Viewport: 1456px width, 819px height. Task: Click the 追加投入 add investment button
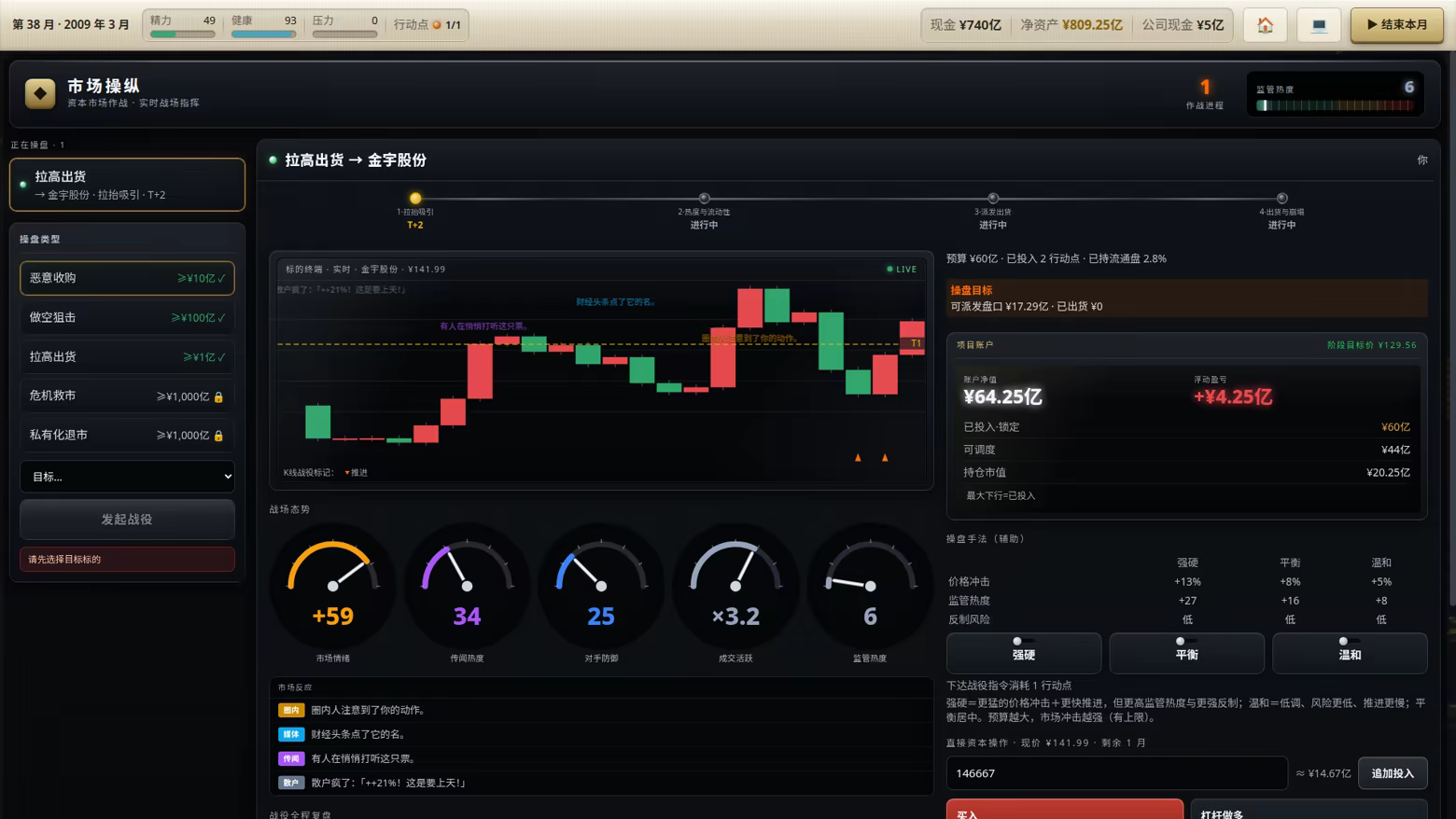1393,773
